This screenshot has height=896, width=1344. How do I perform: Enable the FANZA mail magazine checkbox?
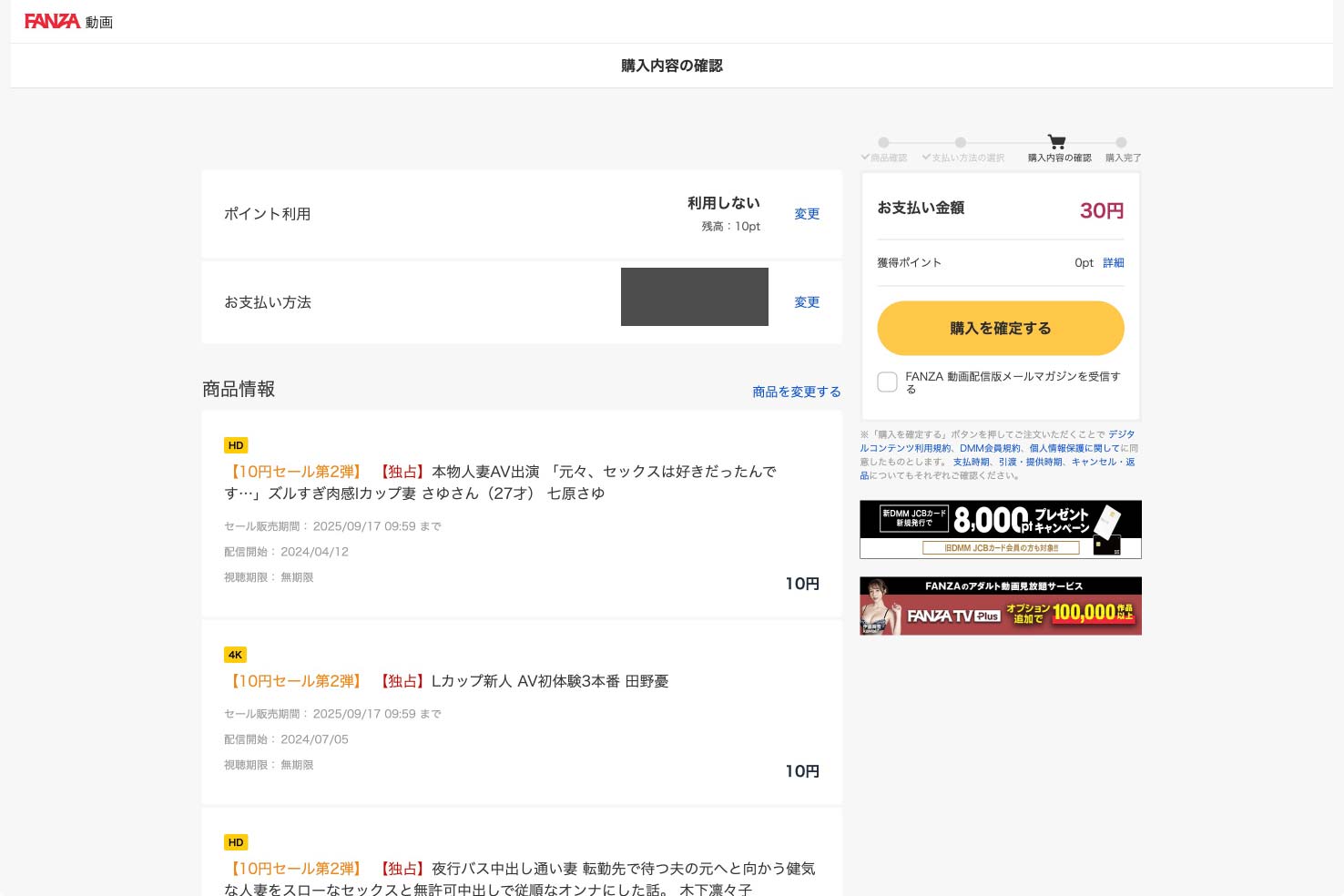click(887, 382)
